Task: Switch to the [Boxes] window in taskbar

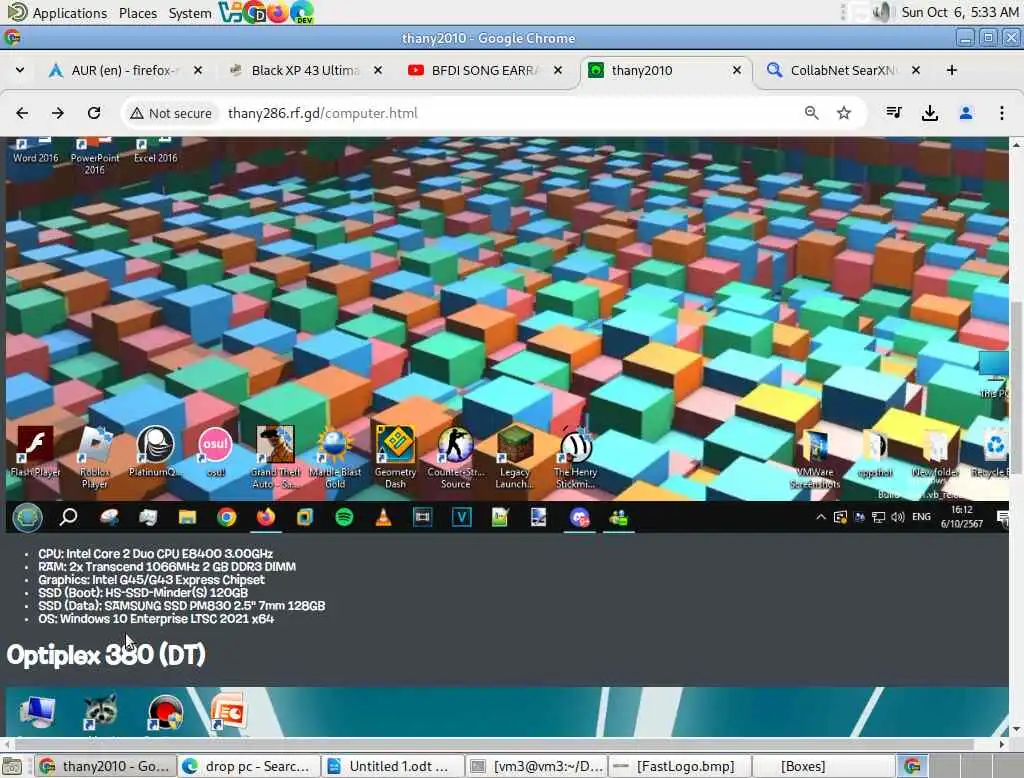Action: [824, 766]
